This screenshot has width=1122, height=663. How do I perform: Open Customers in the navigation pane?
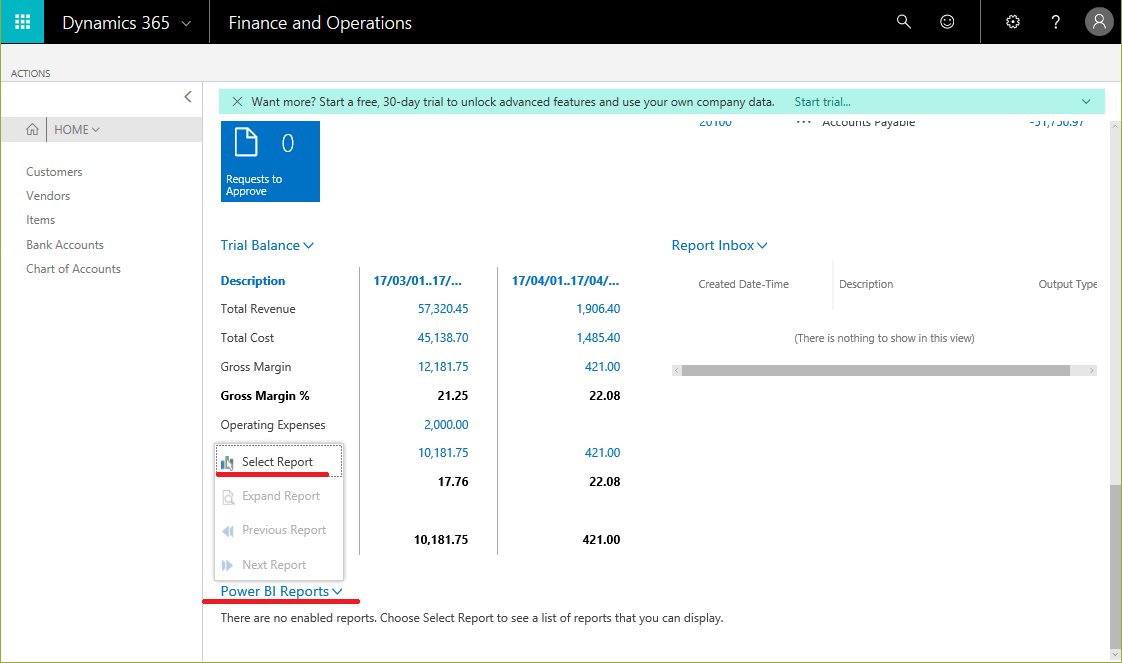[54, 172]
